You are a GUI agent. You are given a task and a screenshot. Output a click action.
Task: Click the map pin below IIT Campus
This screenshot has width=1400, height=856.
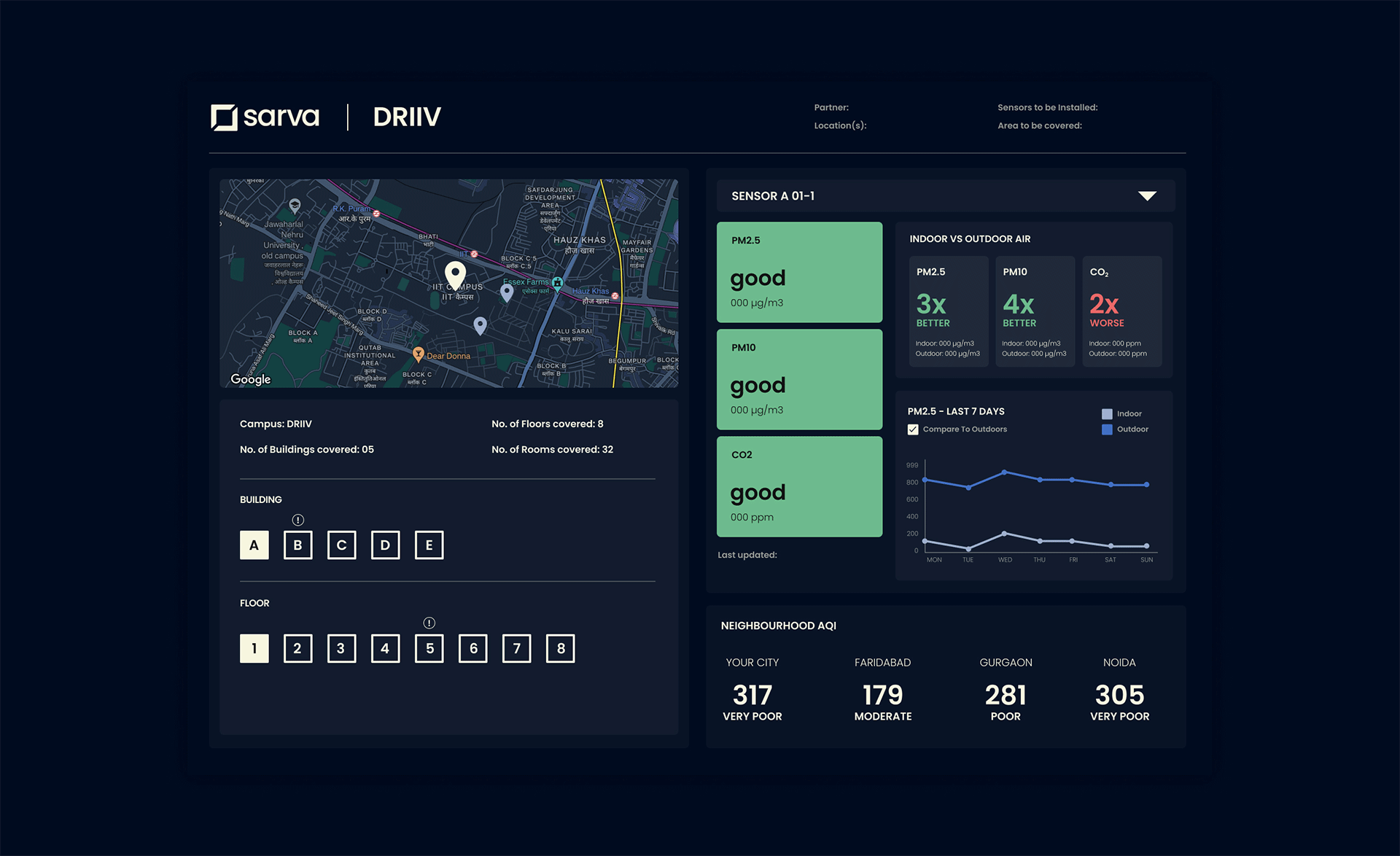480,326
